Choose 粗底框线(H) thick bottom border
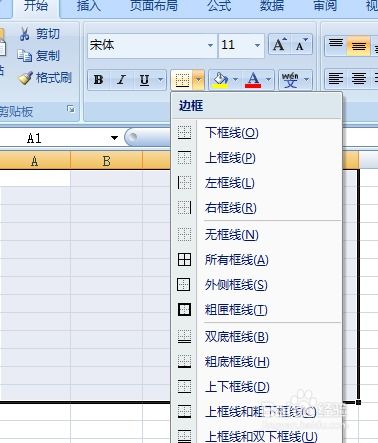The width and height of the screenshot is (378, 443). tap(257, 362)
